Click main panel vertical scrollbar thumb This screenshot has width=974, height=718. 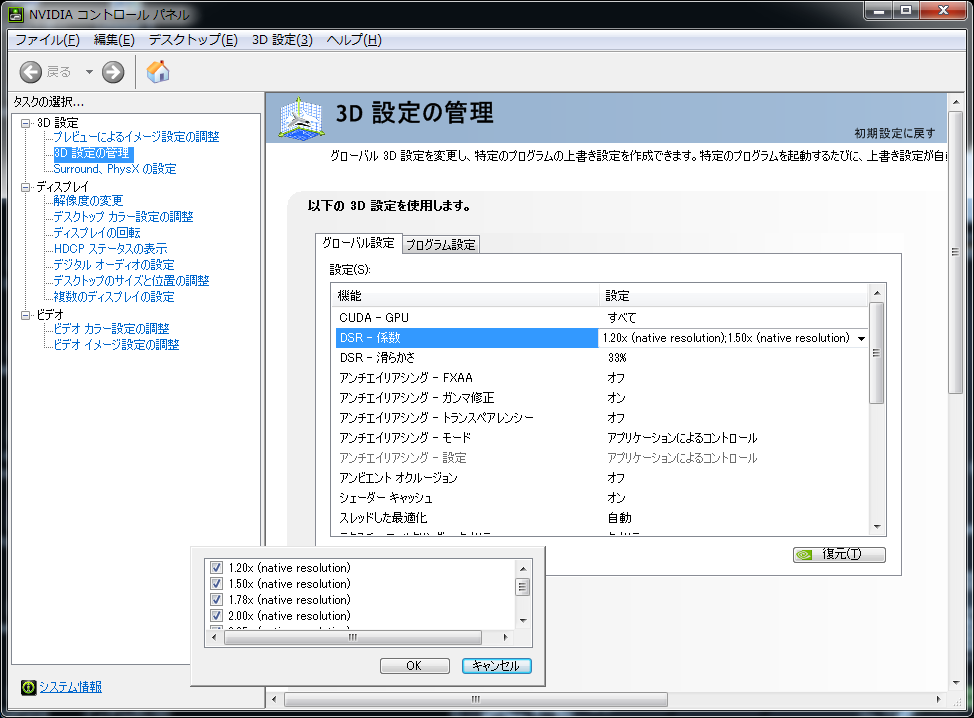[x=955, y=252]
